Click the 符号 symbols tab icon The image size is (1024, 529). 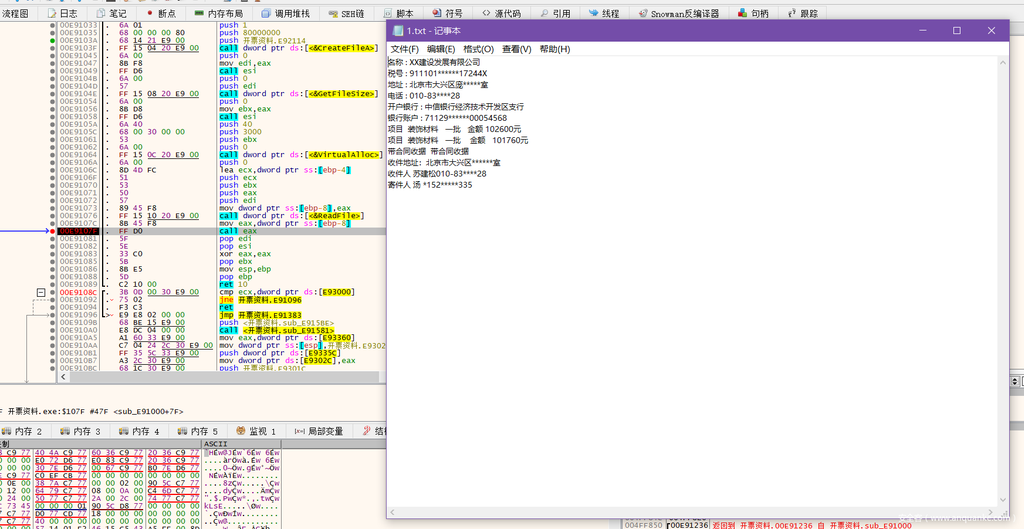(435, 14)
